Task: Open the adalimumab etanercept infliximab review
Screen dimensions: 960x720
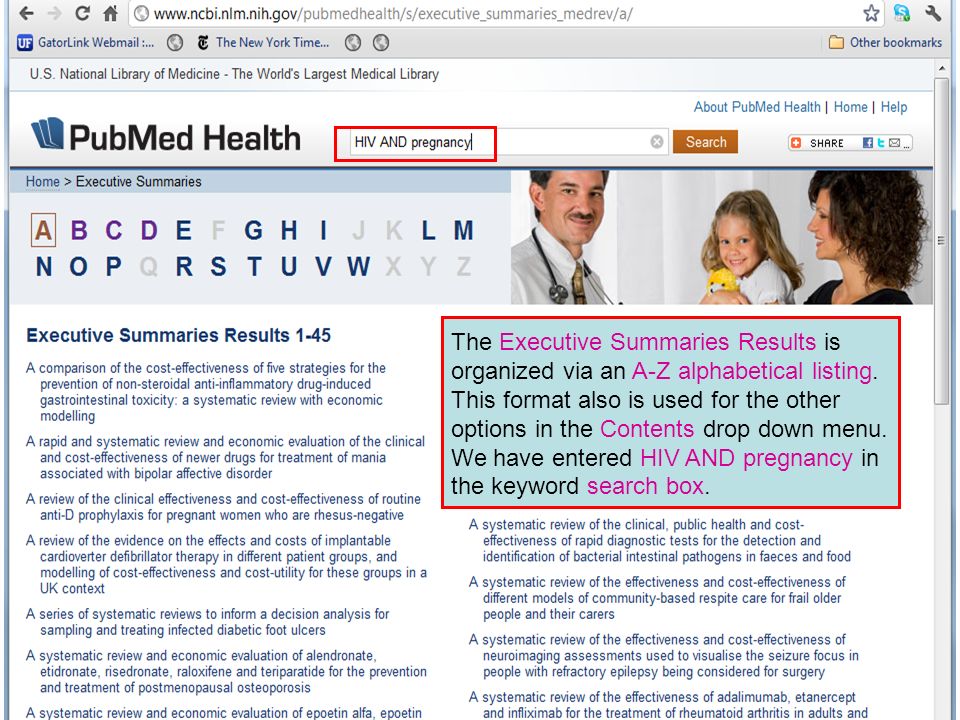Action: [x=668, y=705]
